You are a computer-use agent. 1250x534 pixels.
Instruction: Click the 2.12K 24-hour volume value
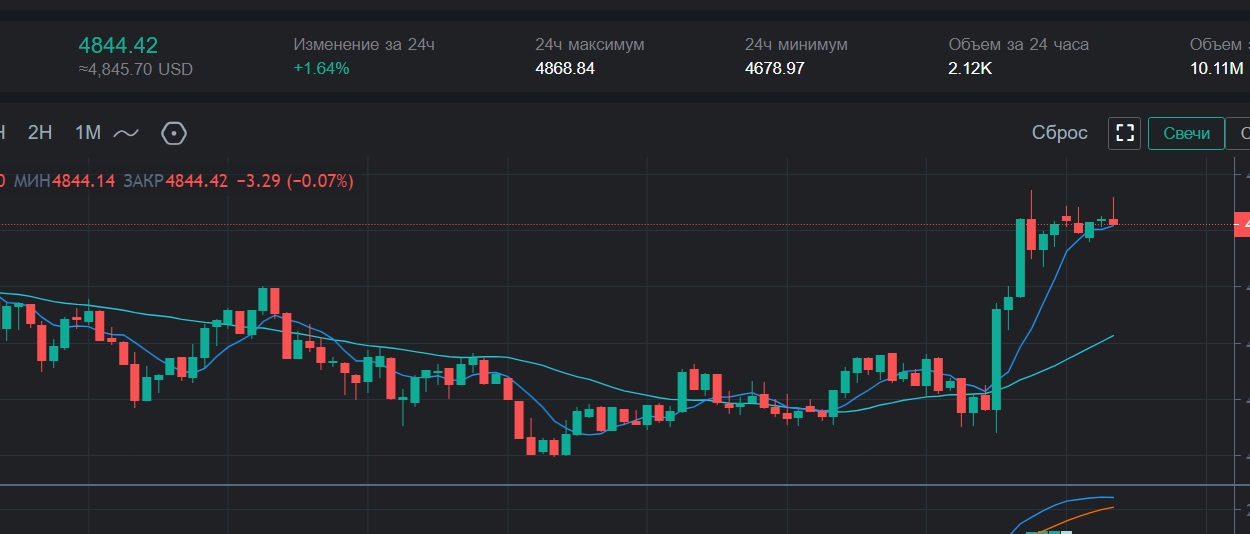(970, 69)
